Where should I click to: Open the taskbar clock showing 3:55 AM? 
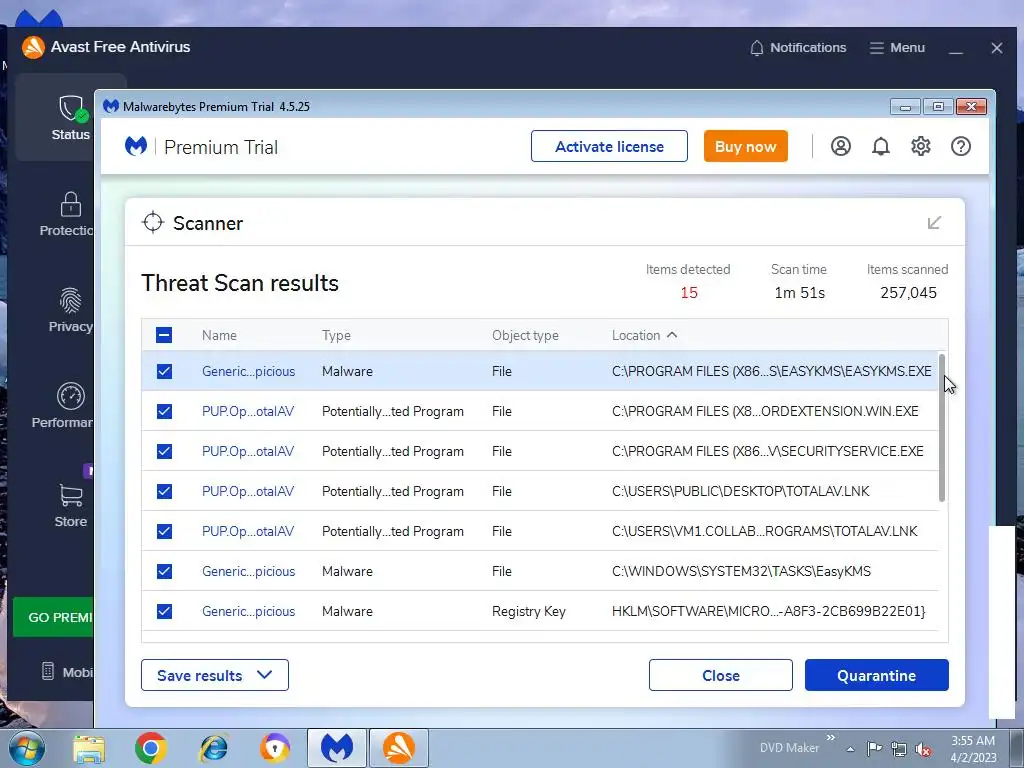(x=973, y=748)
